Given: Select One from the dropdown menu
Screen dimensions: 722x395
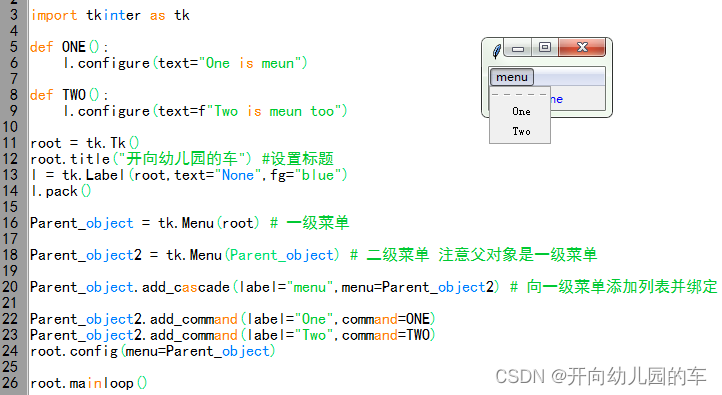Looking at the screenshot, I should (x=521, y=111).
